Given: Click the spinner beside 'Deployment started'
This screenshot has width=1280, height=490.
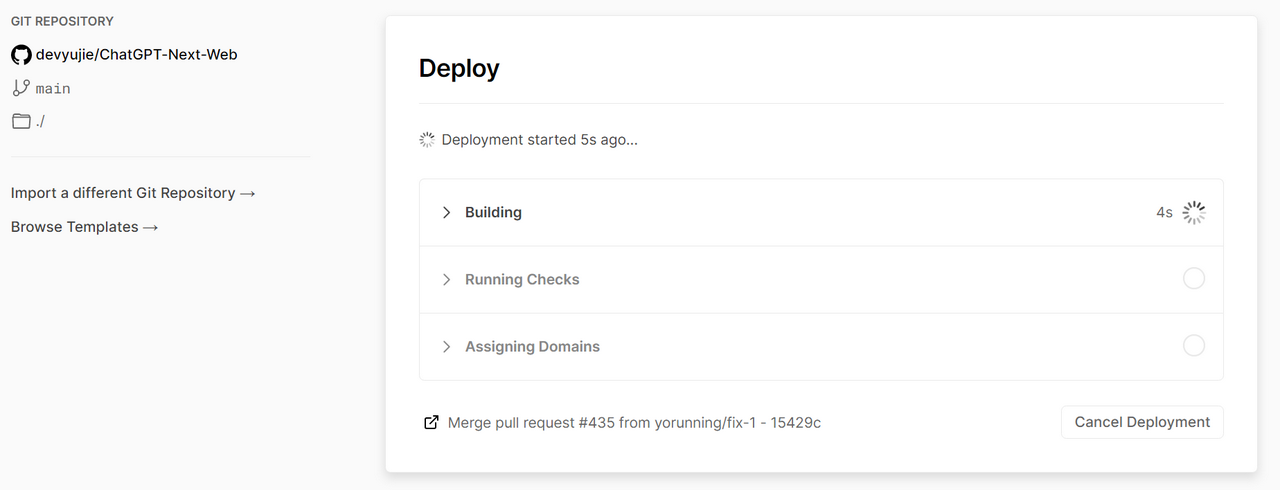Looking at the screenshot, I should 428,140.
